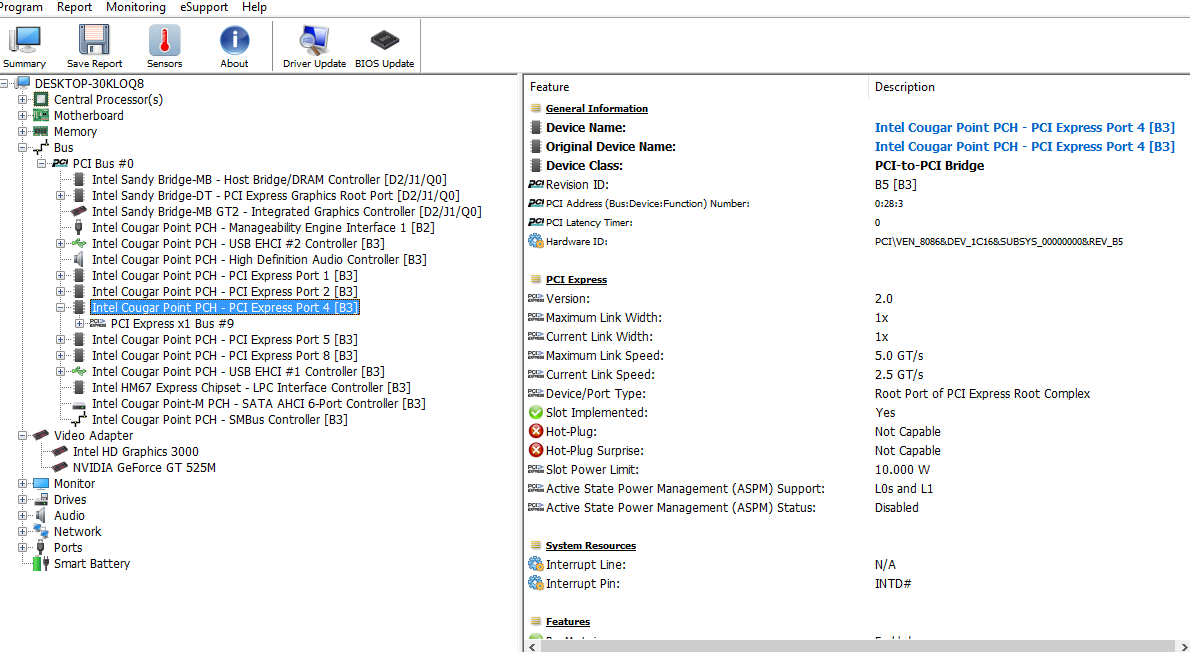Screen dimensions: 1190x652
Task: Click the About info icon
Action: (235, 39)
